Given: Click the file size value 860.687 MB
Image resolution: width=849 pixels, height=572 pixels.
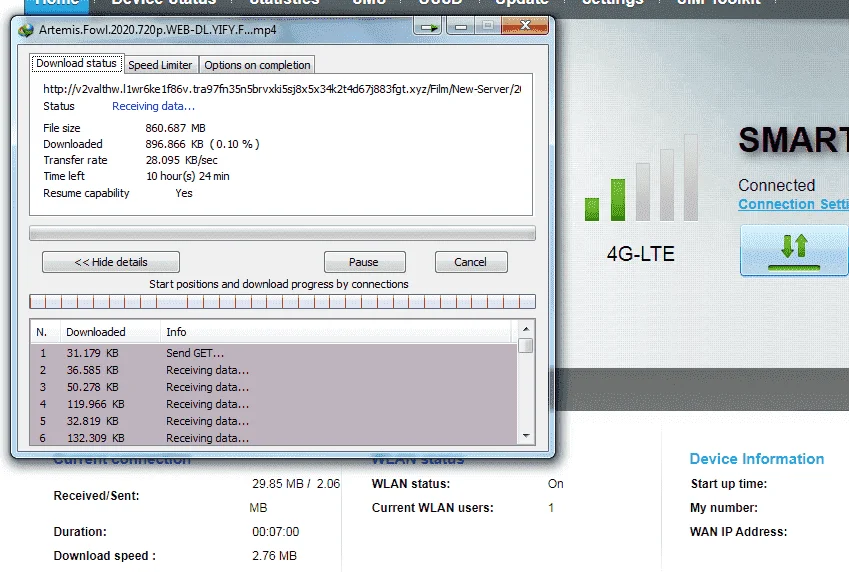Looking at the screenshot, I should (175, 128).
